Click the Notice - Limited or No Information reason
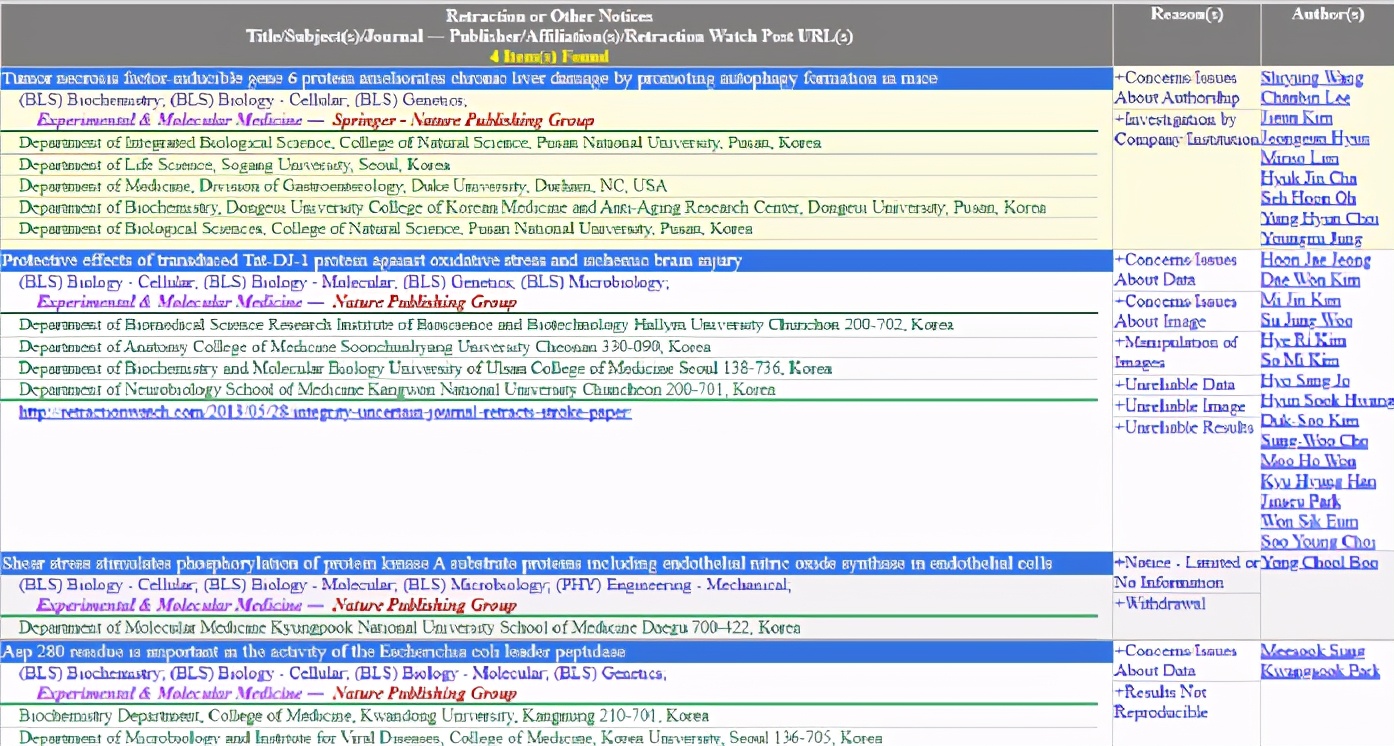 pyautogui.click(x=1186, y=573)
